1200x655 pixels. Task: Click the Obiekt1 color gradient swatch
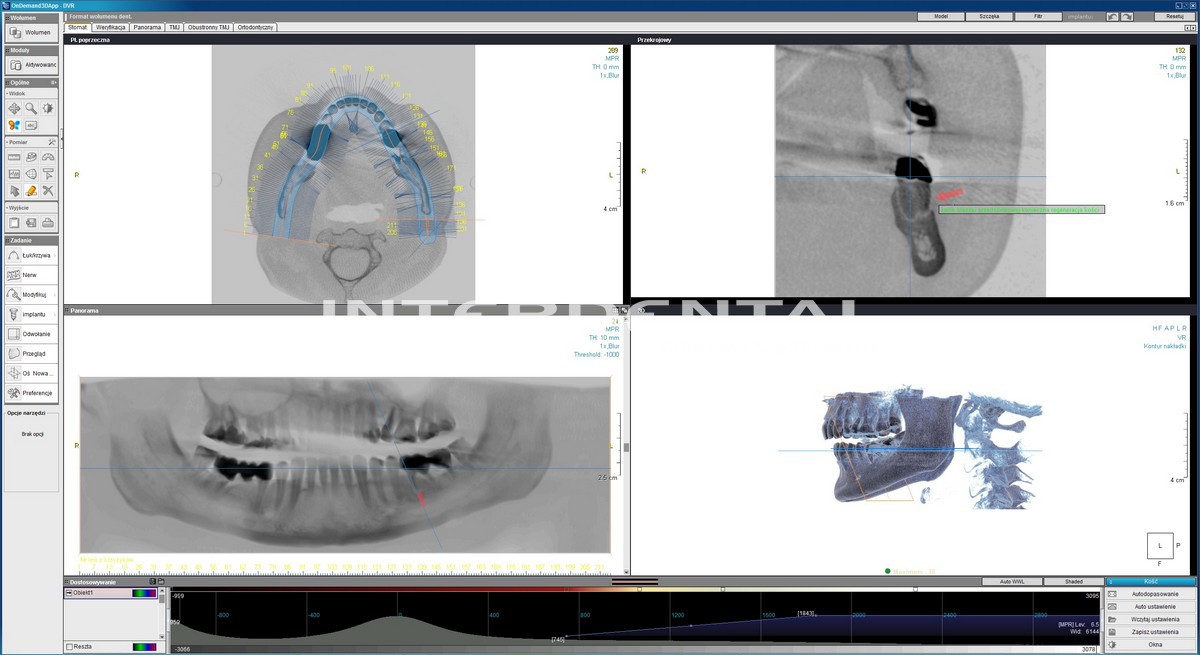coord(145,593)
